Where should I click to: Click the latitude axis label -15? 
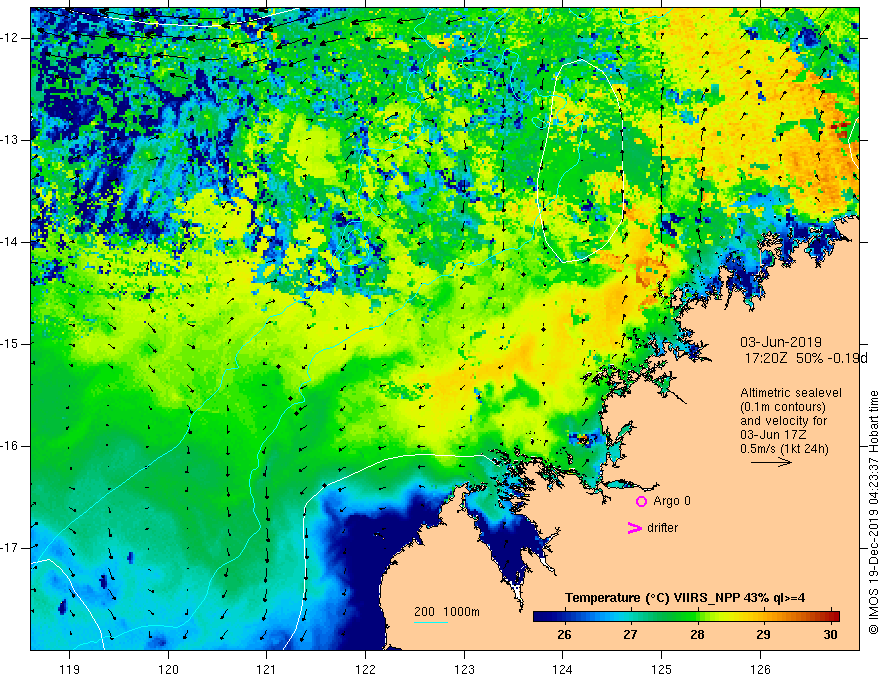coord(10,344)
